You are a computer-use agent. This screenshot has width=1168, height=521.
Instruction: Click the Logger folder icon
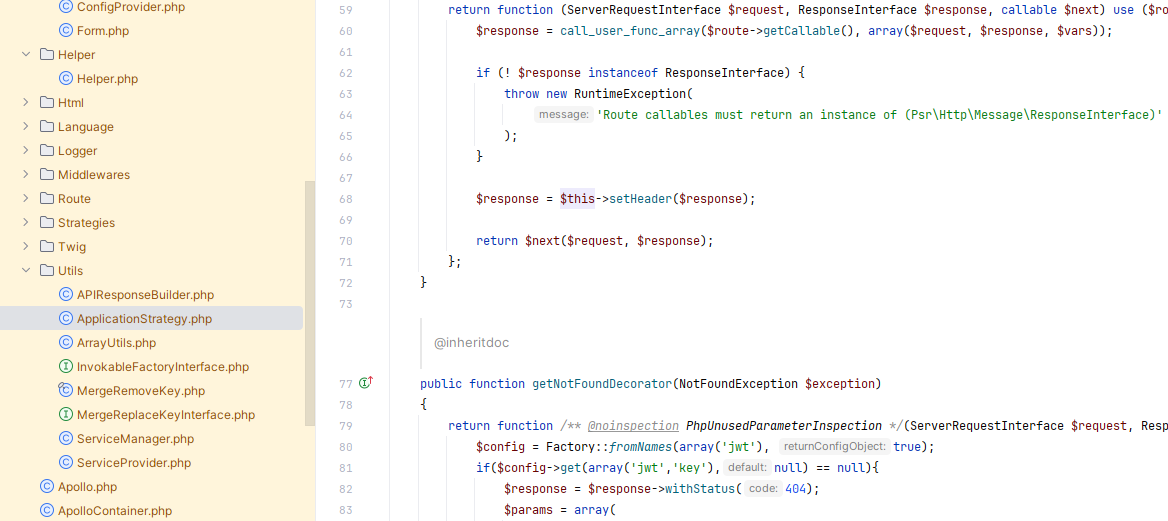pyautogui.click(x=47, y=151)
